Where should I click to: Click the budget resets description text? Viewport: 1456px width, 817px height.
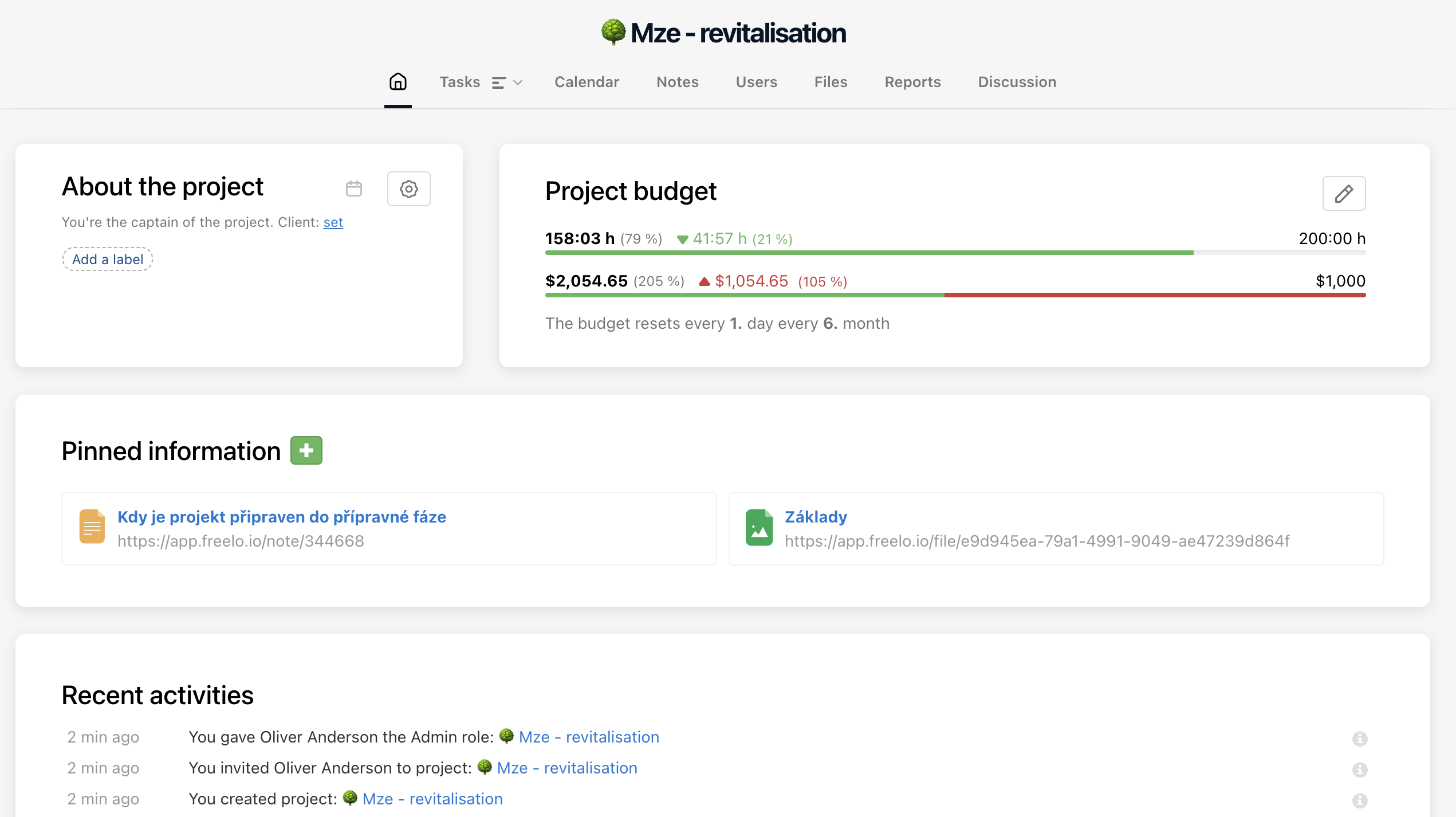click(717, 323)
